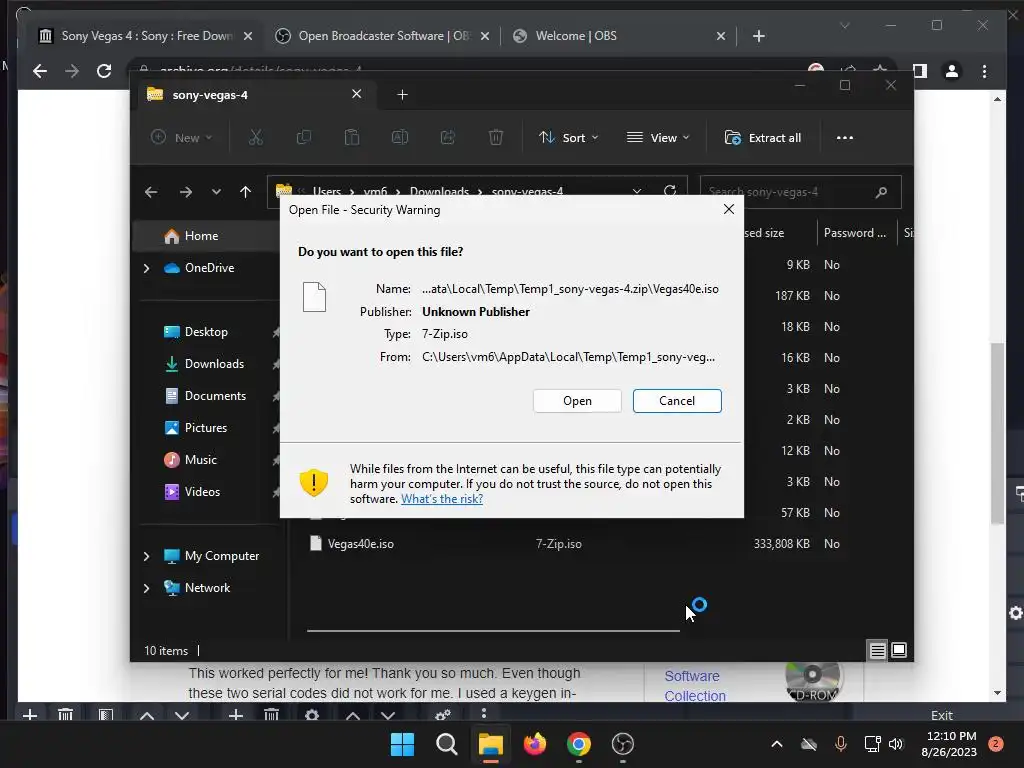The width and height of the screenshot is (1024, 768).
Task: Click the Cut scissors icon in Explorer toolbar
Action: coord(255,138)
